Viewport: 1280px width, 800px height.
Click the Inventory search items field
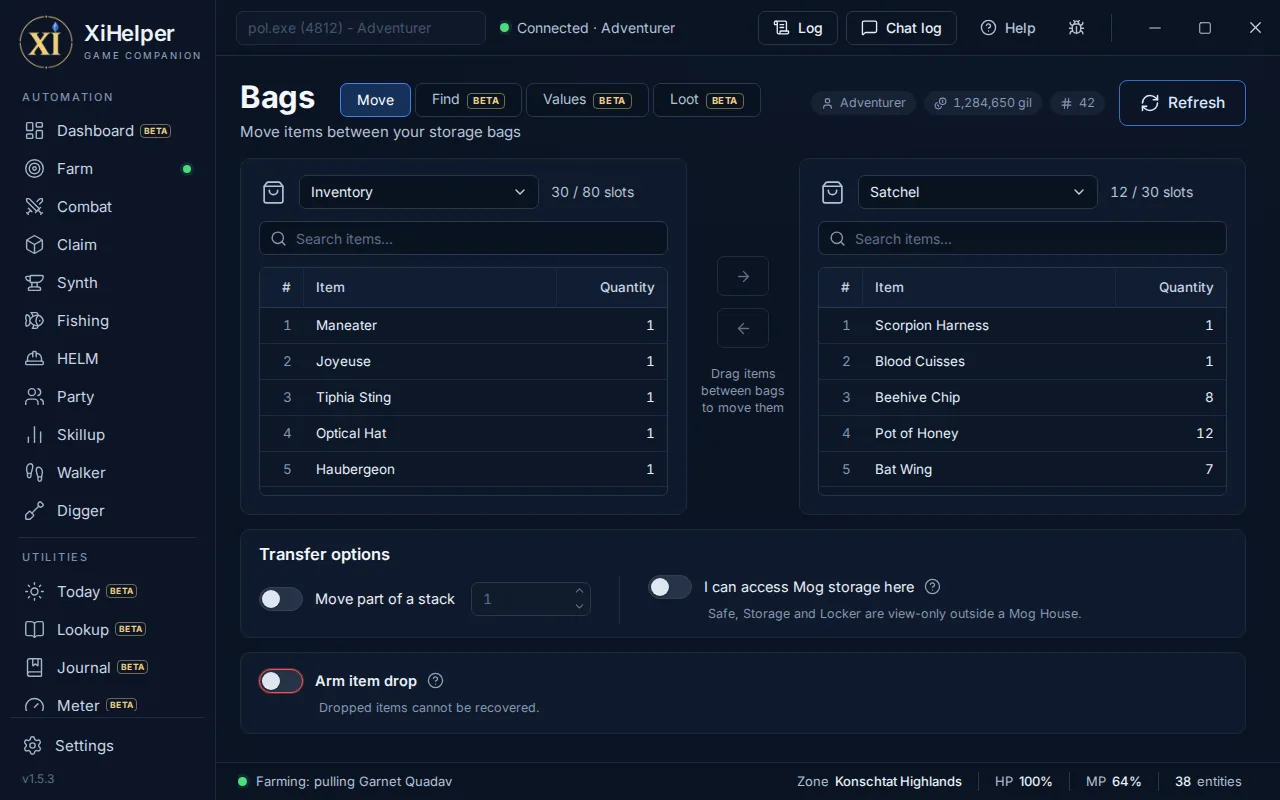click(x=463, y=239)
